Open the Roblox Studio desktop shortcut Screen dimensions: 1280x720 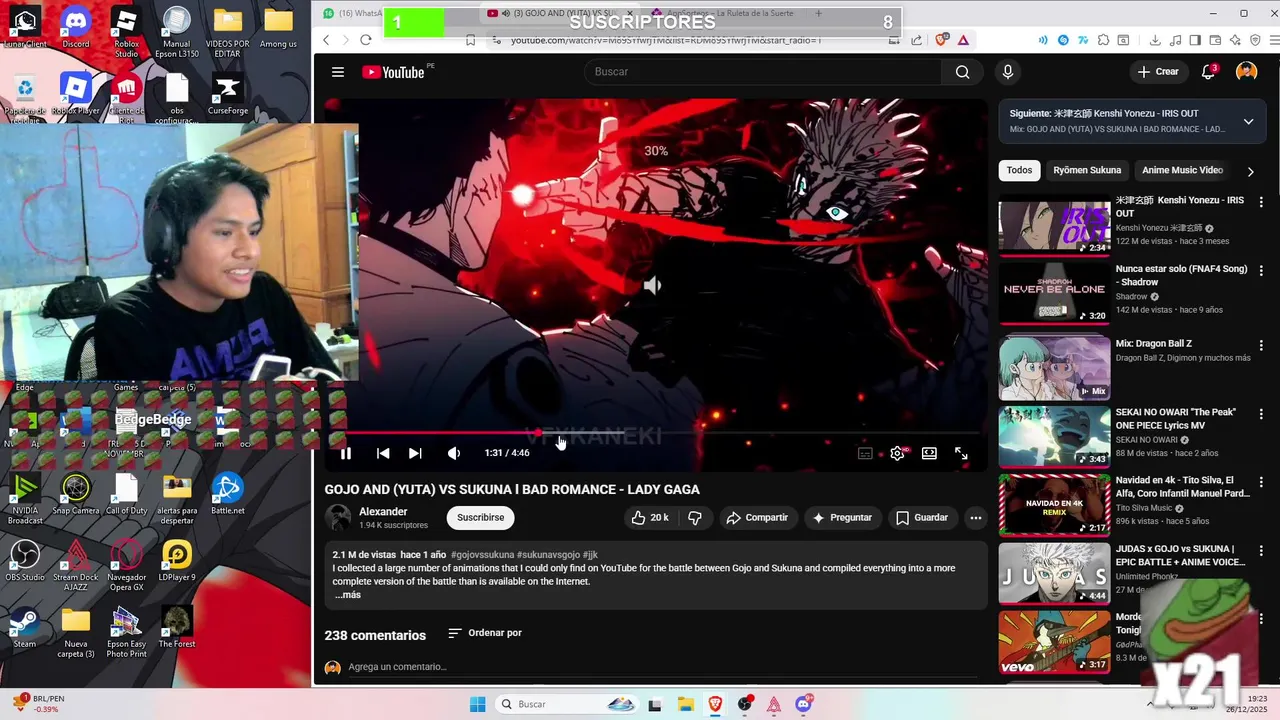[126, 32]
